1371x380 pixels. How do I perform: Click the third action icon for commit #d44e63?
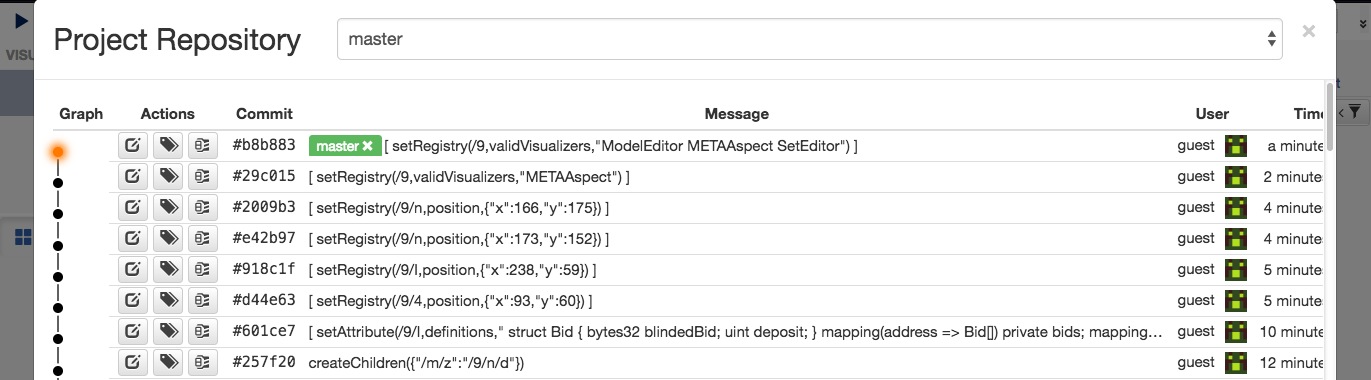click(x=203, y=301)
